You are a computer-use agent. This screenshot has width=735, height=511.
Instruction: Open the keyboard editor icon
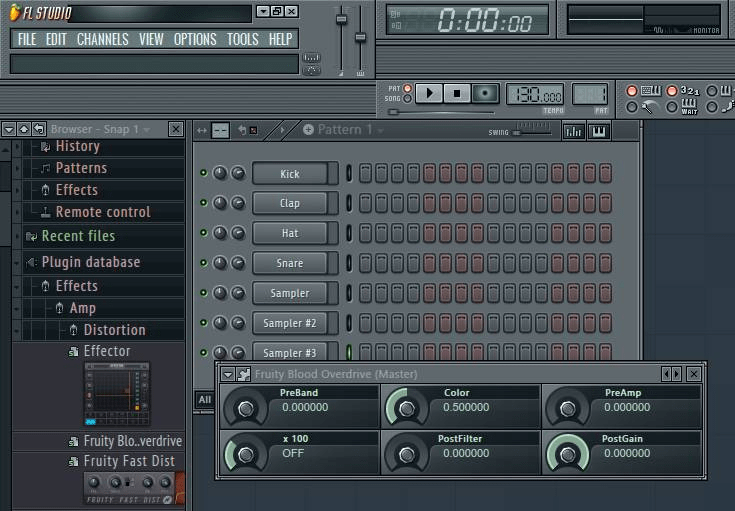click(599, 131)
